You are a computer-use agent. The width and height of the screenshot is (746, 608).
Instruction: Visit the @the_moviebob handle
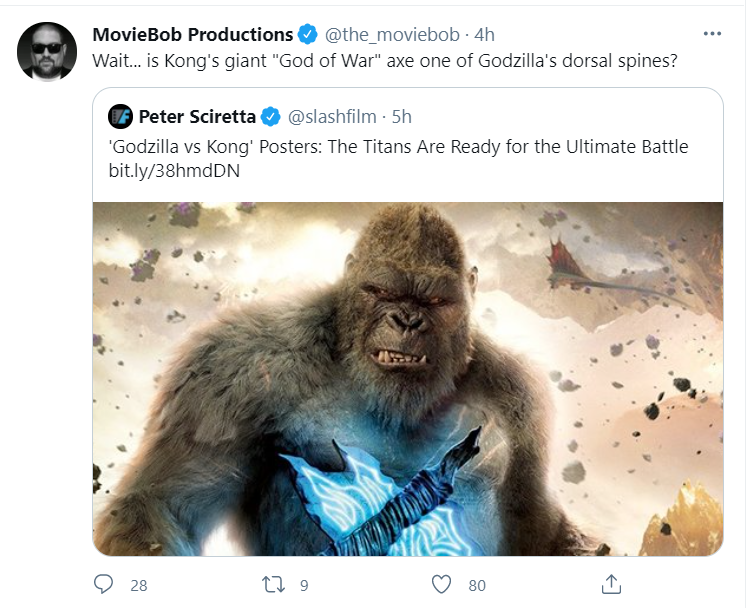[392, 35]
